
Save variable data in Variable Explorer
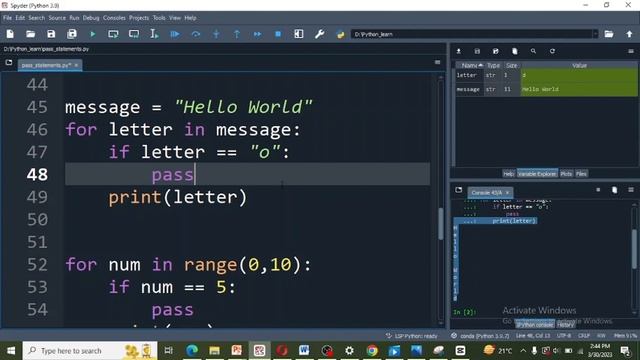[477, 51]
